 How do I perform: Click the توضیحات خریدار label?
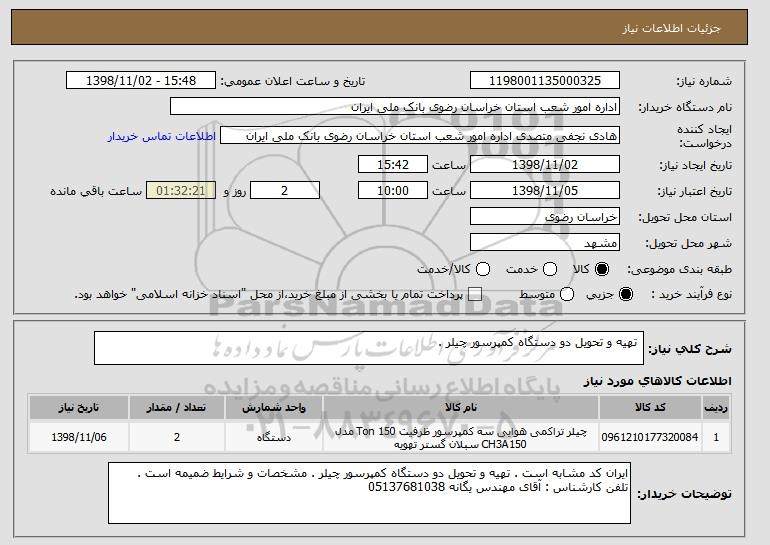click(x=685, y=493)
